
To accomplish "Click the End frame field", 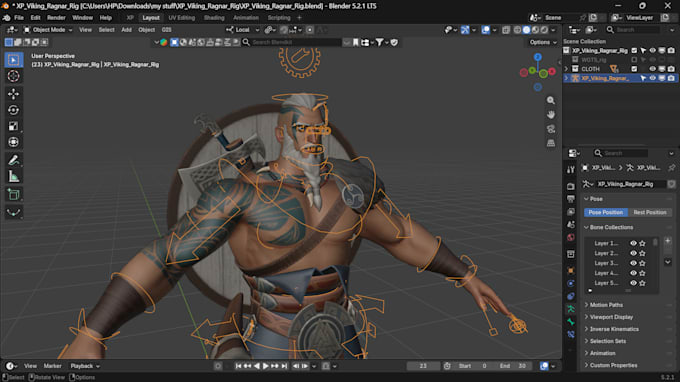I will point(513,366).
